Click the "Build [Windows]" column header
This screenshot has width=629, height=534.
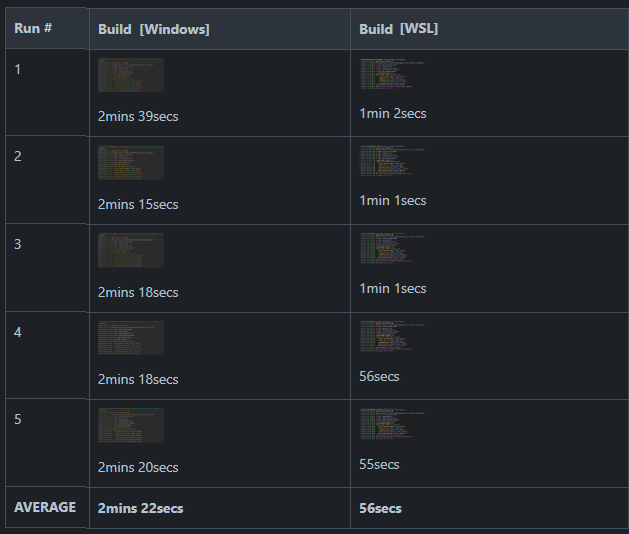[x=153, y=29]
